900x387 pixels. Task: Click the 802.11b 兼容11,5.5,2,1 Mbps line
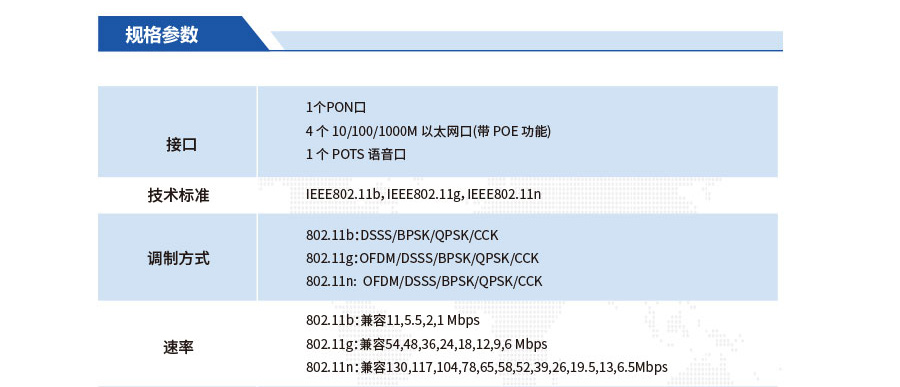[393, 320]
